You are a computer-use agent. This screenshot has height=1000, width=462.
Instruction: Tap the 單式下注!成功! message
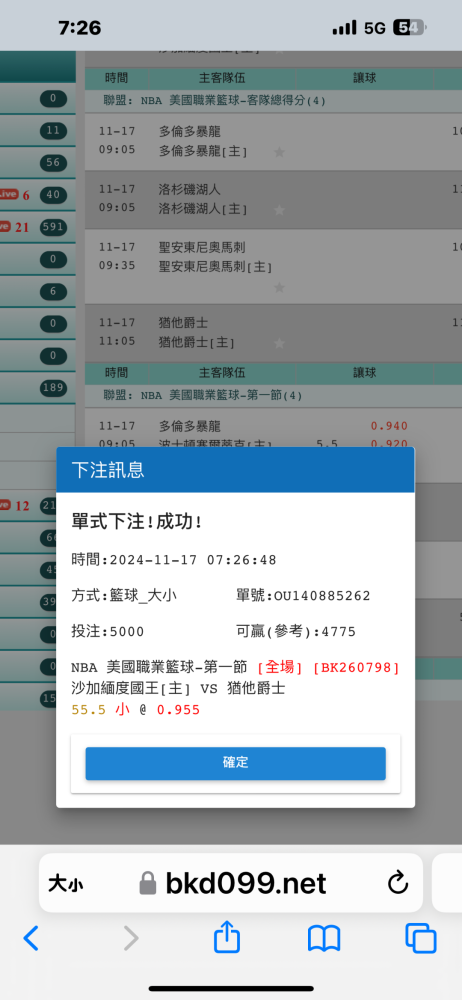tap(137, 522)
